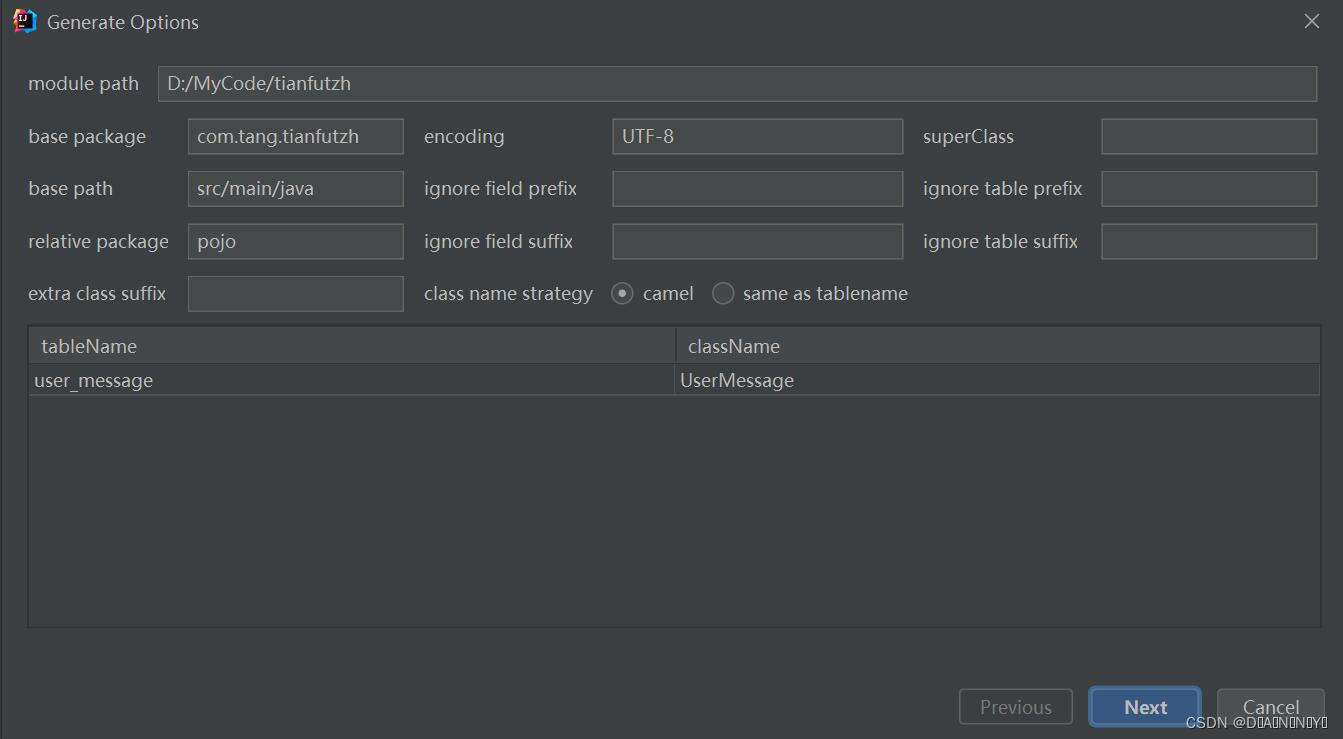Image resolution: width=1343 pixels, height=739 pixels.
Task: Click the 'ignore field prefix' label
Action: [x=500, y=189]
